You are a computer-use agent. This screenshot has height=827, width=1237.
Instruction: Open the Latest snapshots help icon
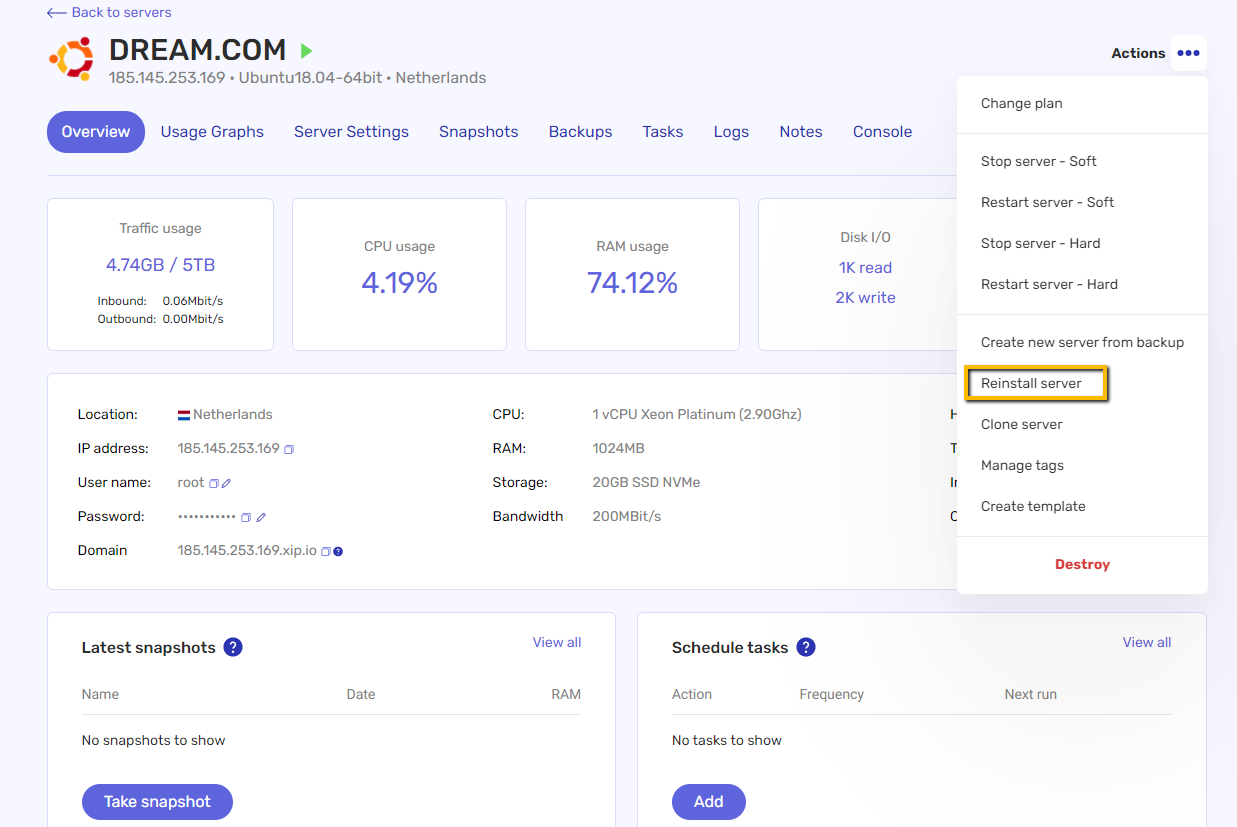[233, 647]
